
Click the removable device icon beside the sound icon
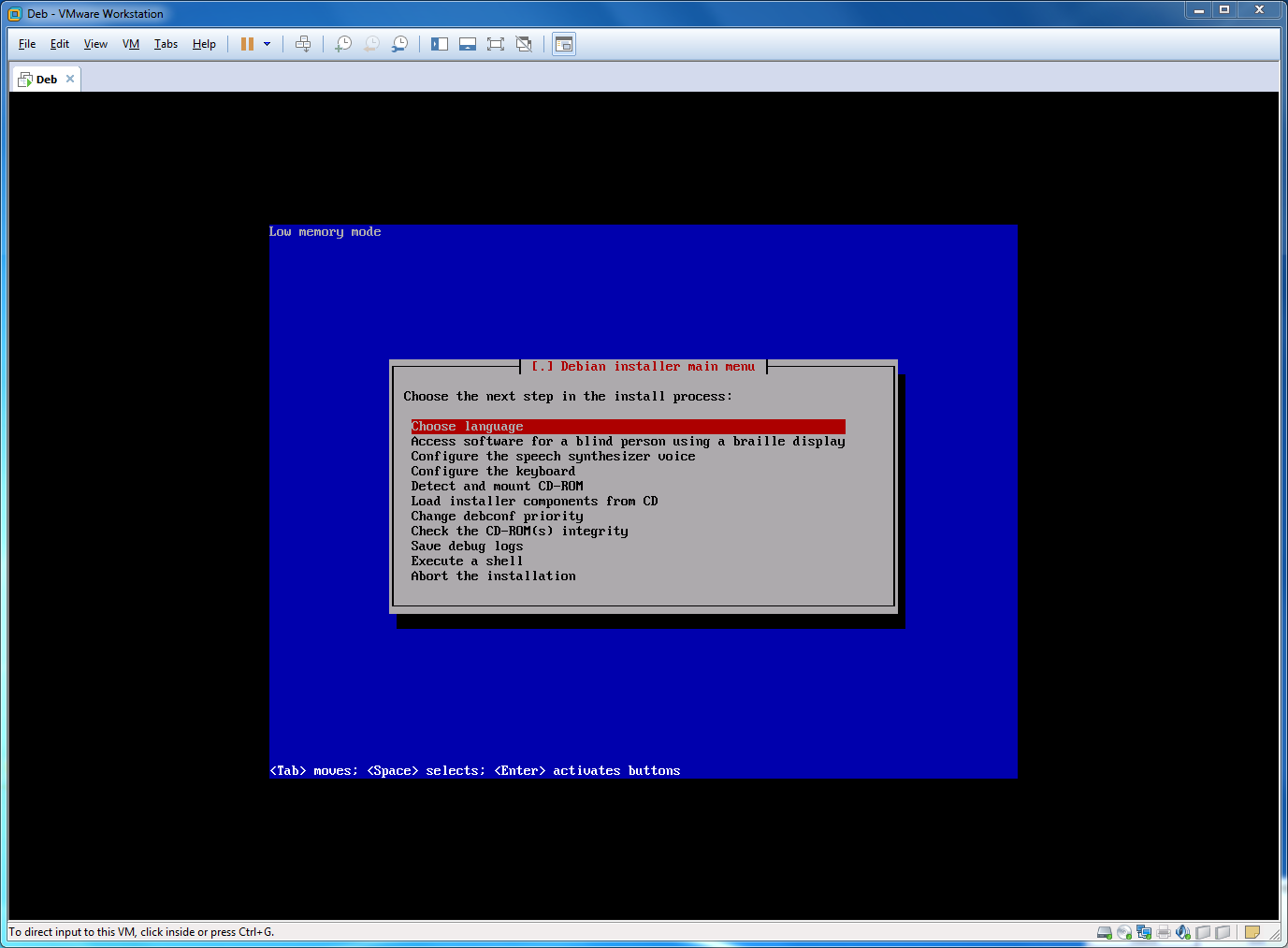1203,932
